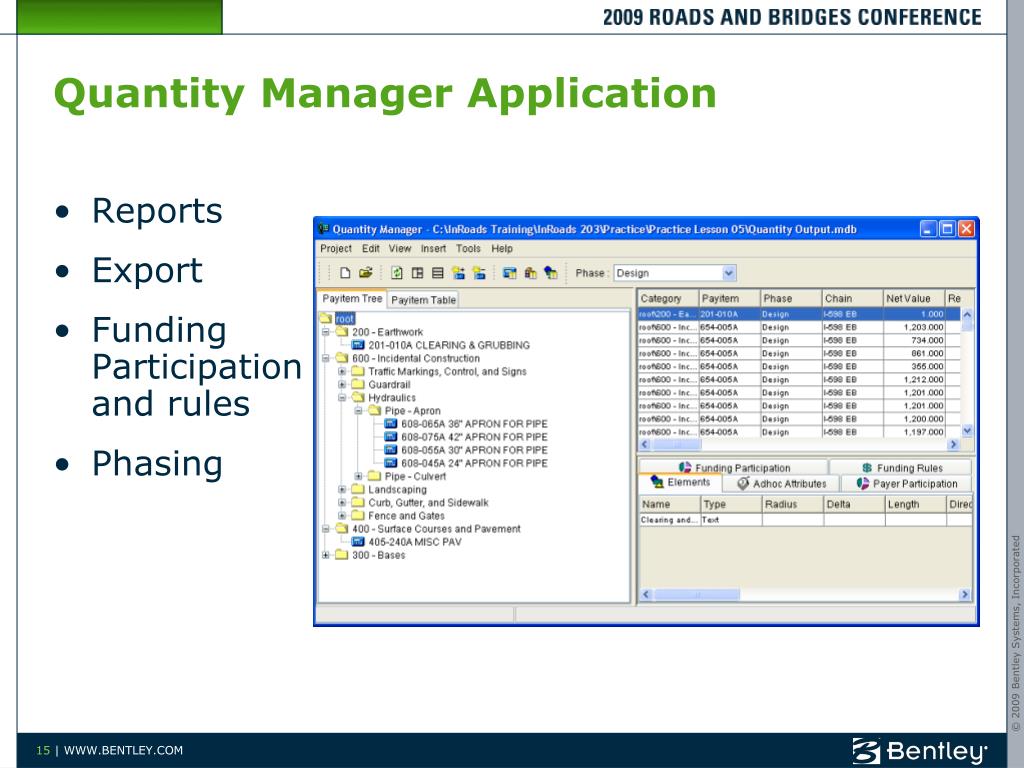
Task: Expand the 300 - Bases node
Action: coord(325,554)
